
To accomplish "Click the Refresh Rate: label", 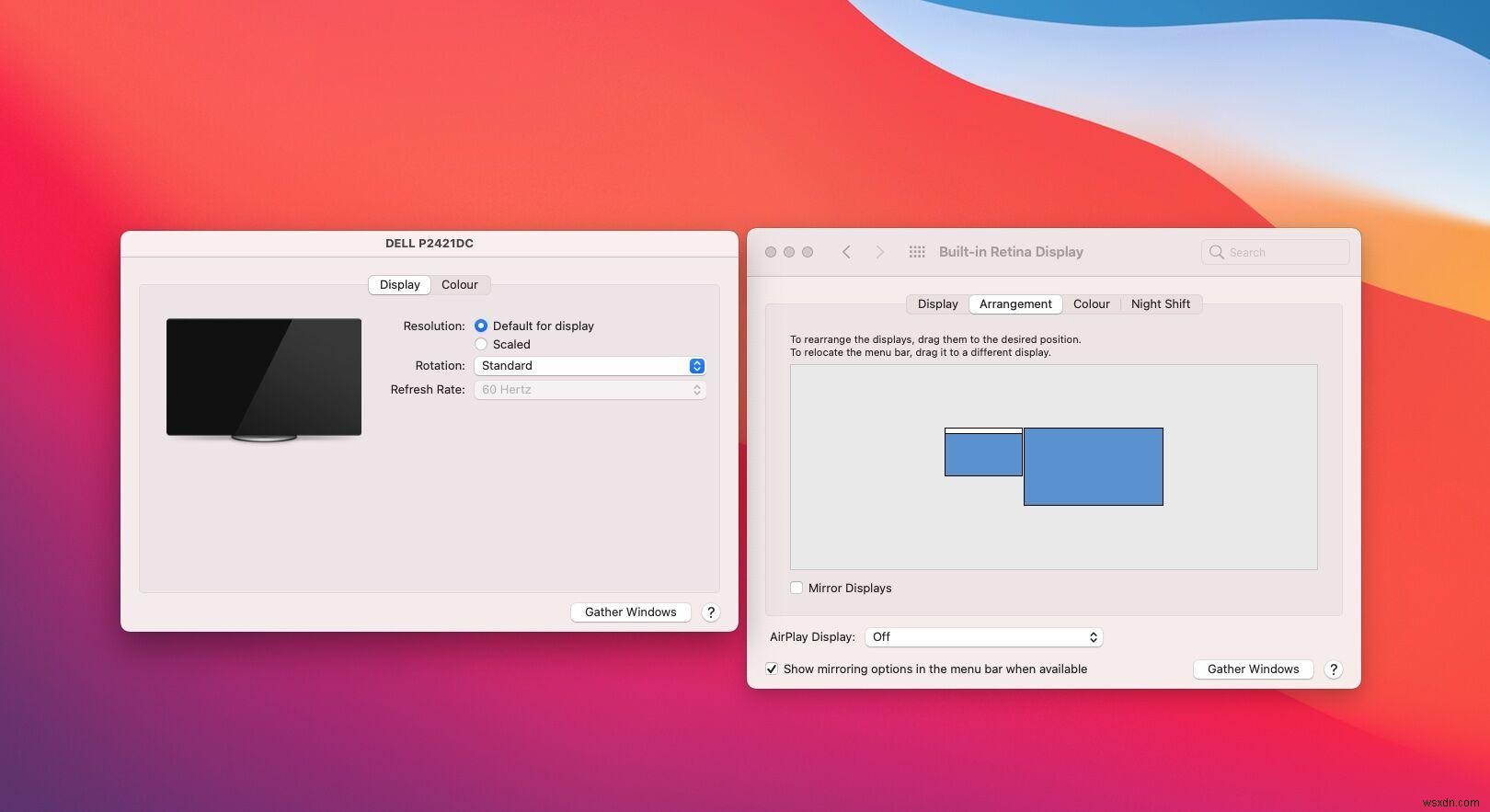I will [x=428, y=390].
